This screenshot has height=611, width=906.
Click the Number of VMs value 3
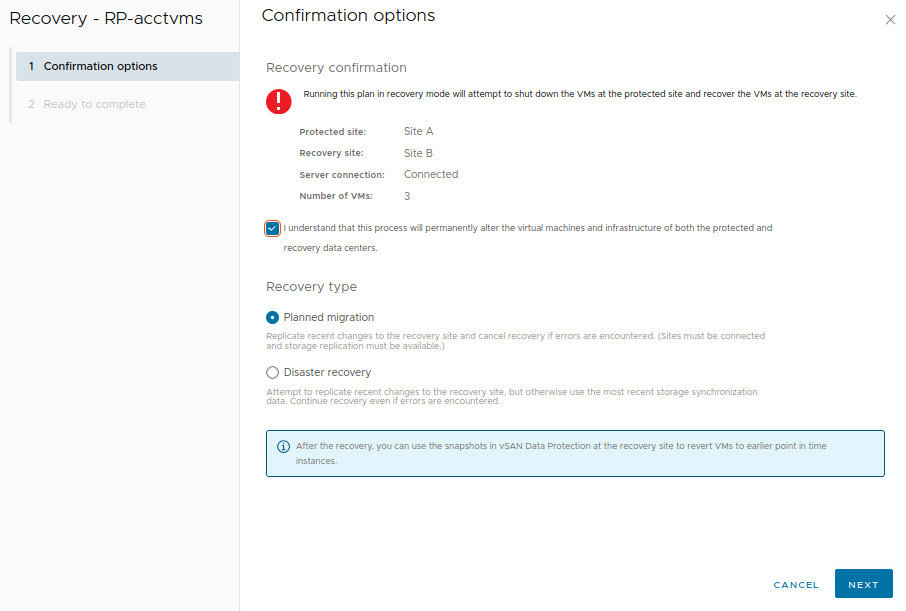click(407, 196)
